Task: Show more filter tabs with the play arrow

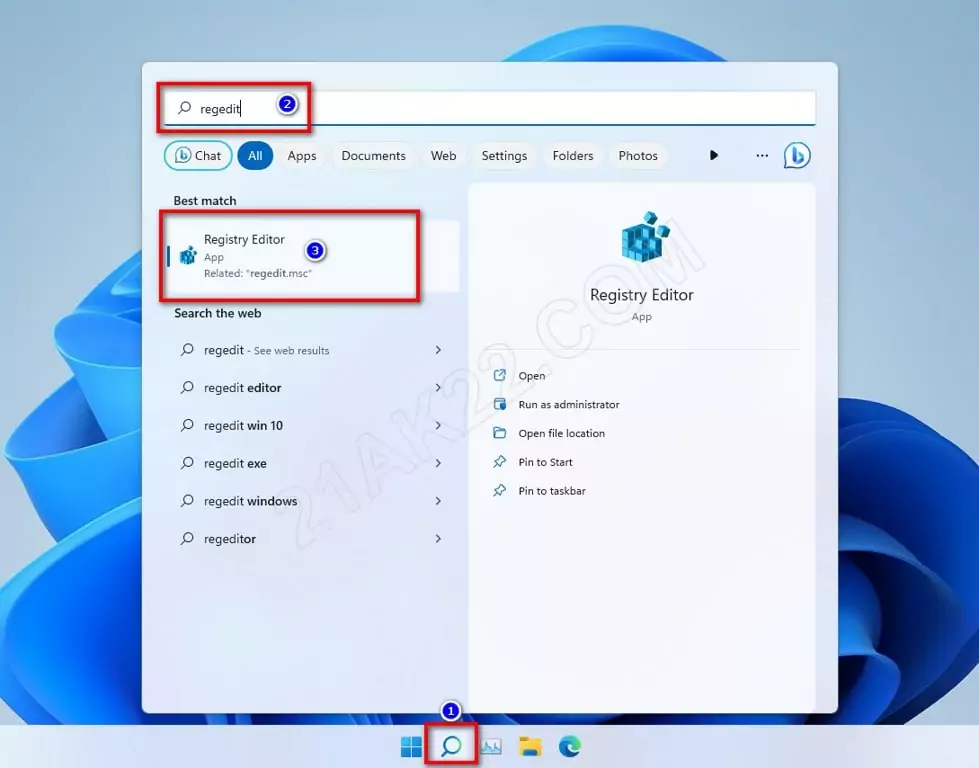Action: tap(714, 155)
